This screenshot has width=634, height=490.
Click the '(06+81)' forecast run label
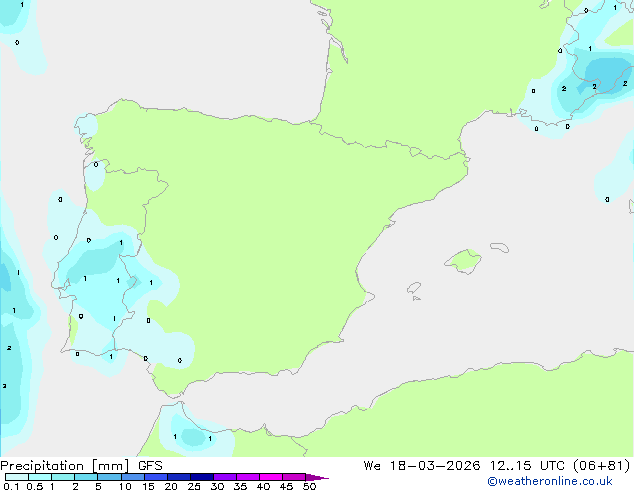(602, 466)
